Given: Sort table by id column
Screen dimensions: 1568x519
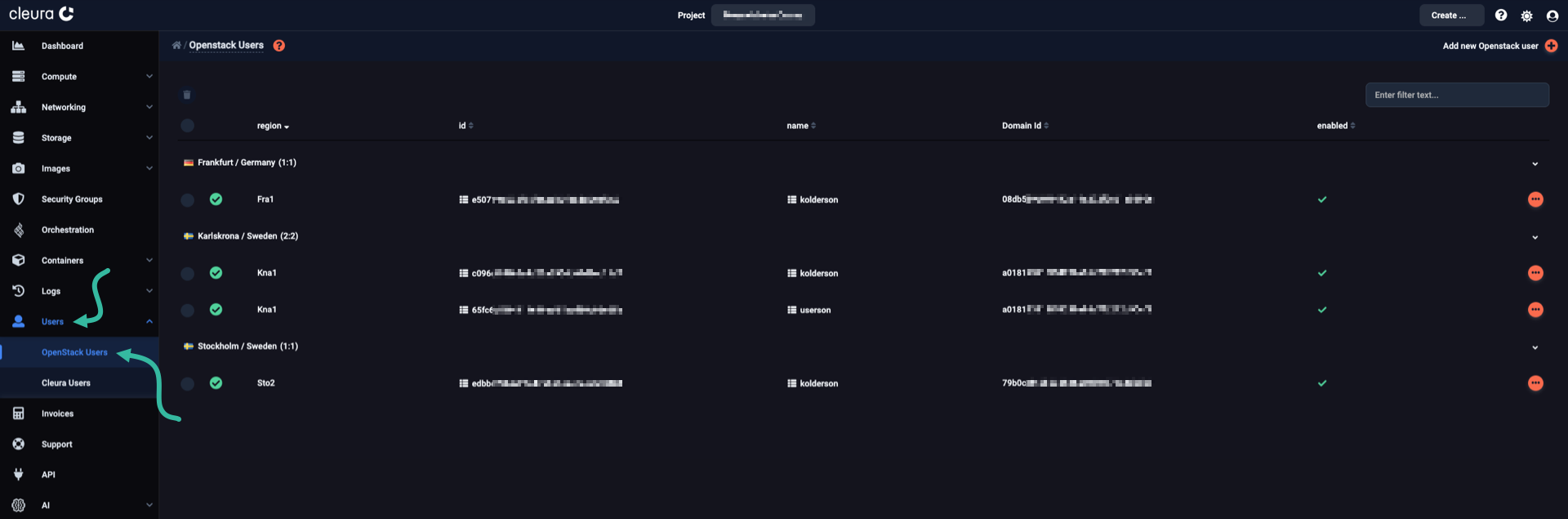Looking at the screenshot, I should [x=465, y=126].
